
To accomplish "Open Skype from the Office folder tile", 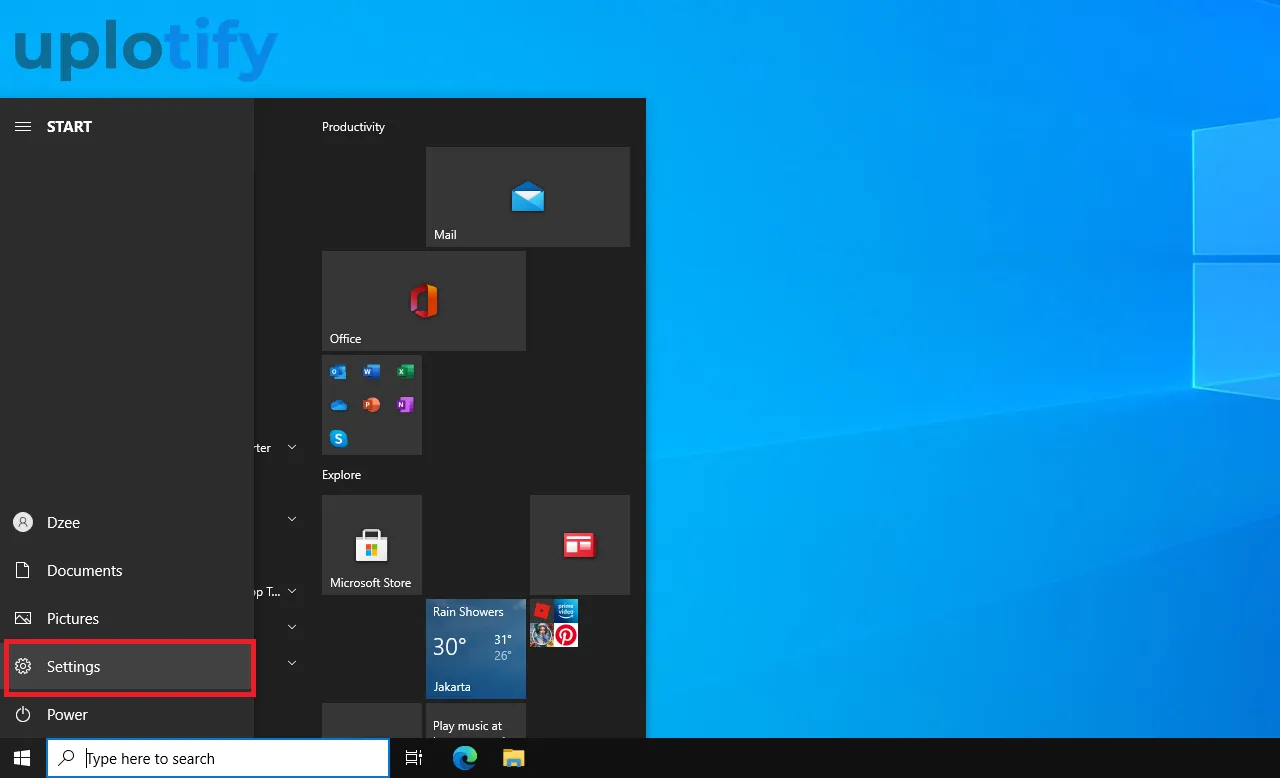I will coord(338,438).
